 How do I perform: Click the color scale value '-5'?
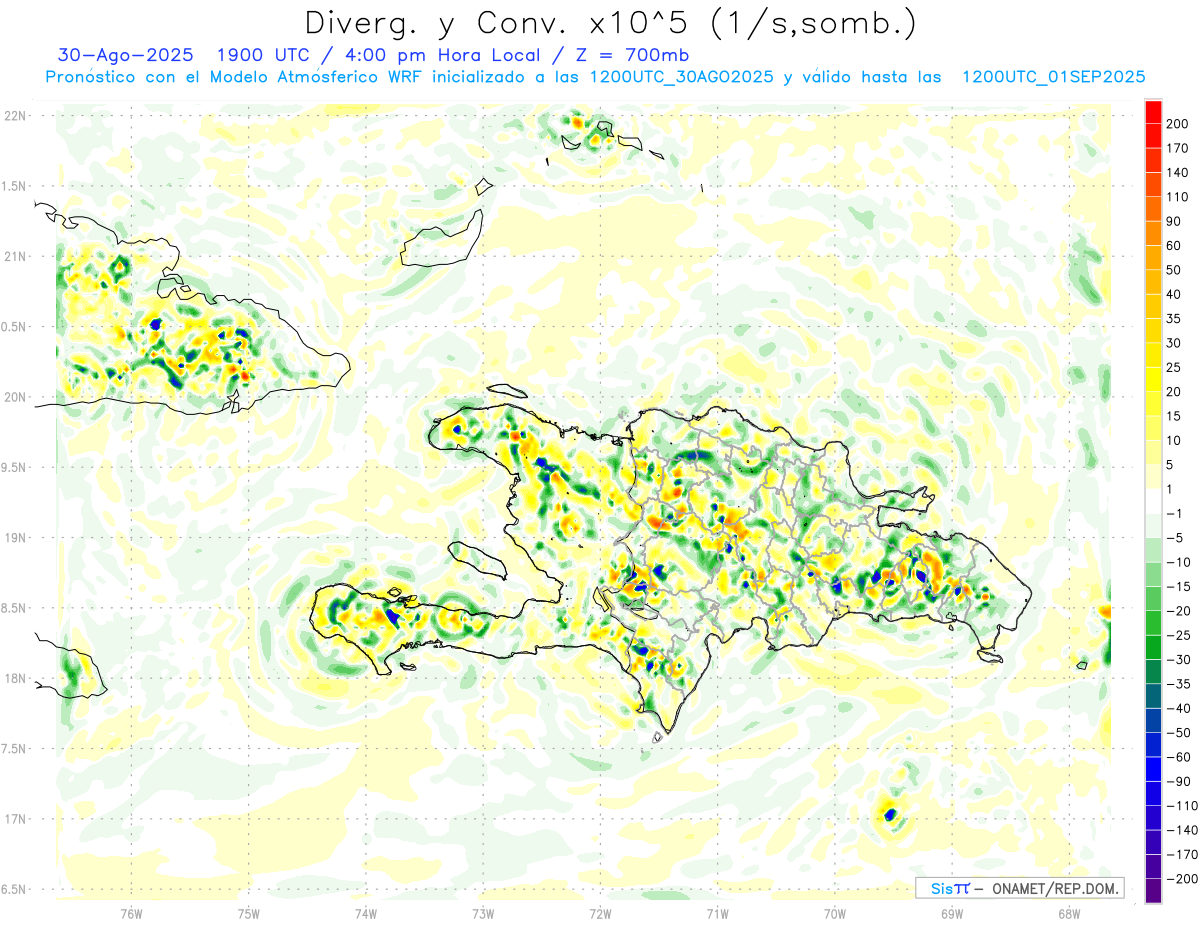tap(1176, 538)
